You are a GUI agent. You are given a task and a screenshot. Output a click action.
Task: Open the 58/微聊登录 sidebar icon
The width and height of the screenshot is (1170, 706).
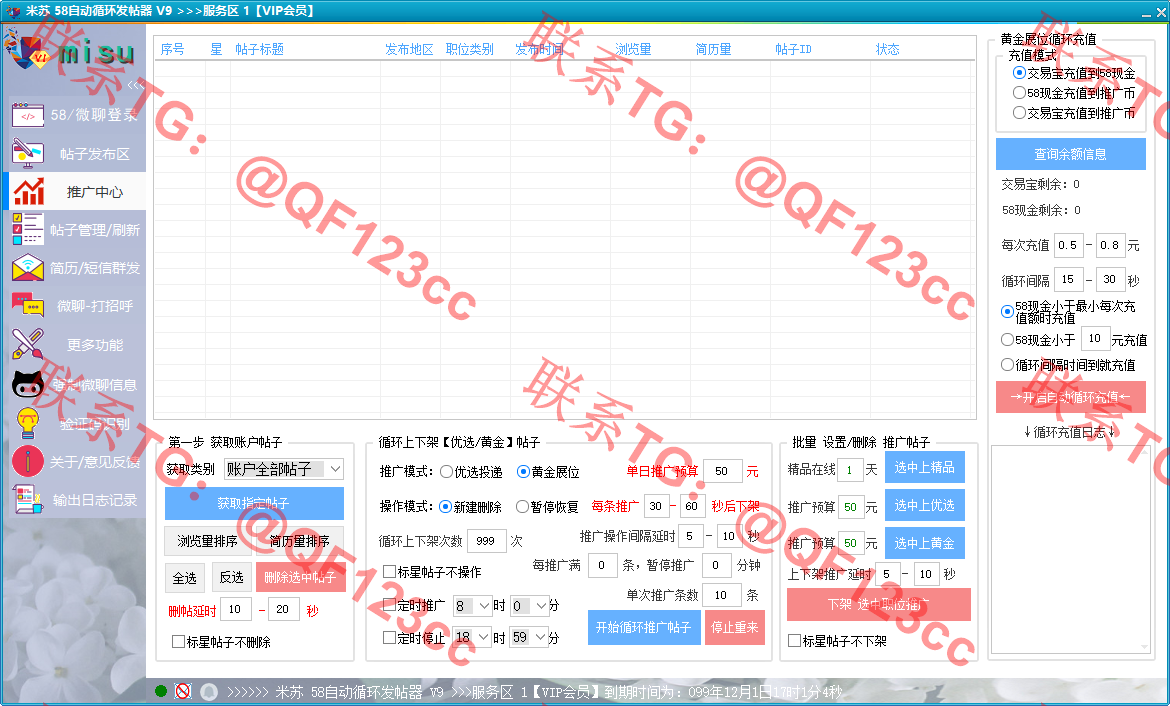pos(28,116)
